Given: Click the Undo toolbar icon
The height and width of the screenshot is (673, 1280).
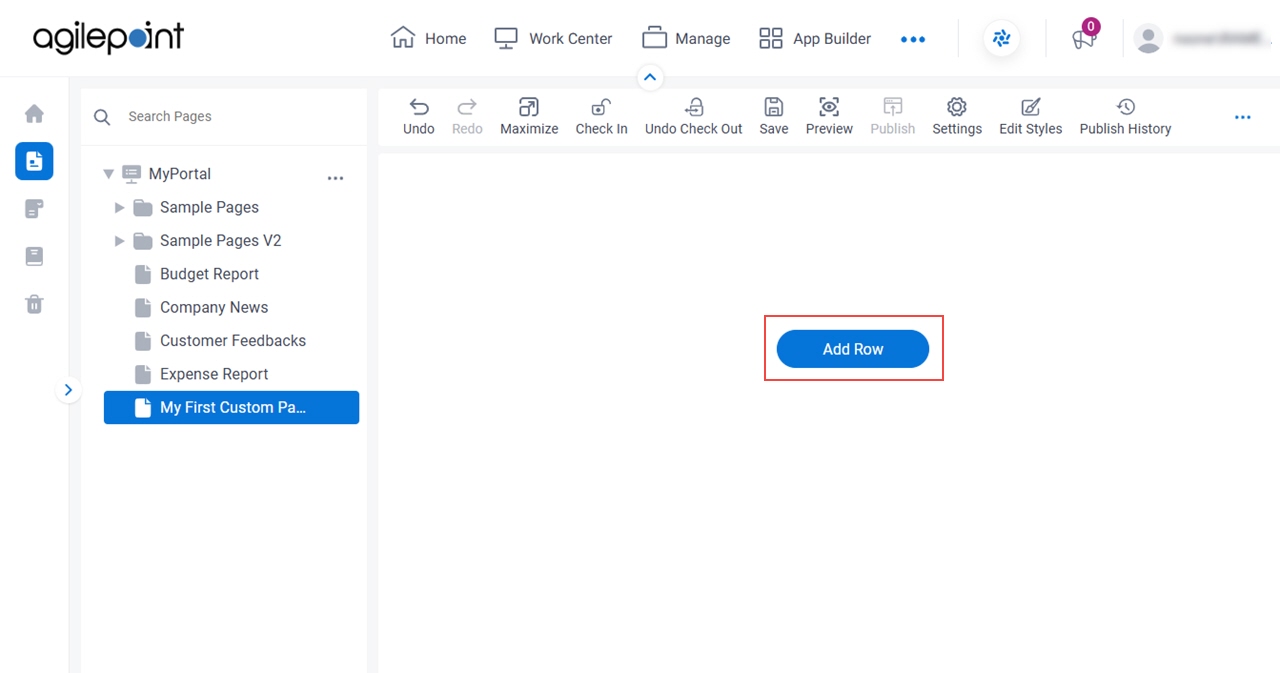Looking at the screenshot, I should point(419,107).
